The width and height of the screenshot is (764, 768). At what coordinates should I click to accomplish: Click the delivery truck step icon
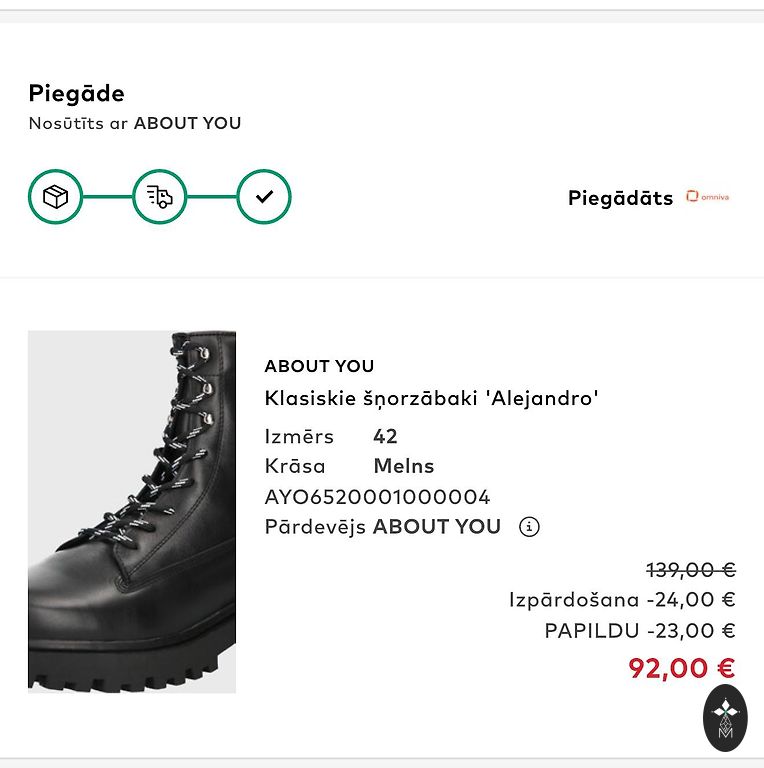(x=160, y=197)
